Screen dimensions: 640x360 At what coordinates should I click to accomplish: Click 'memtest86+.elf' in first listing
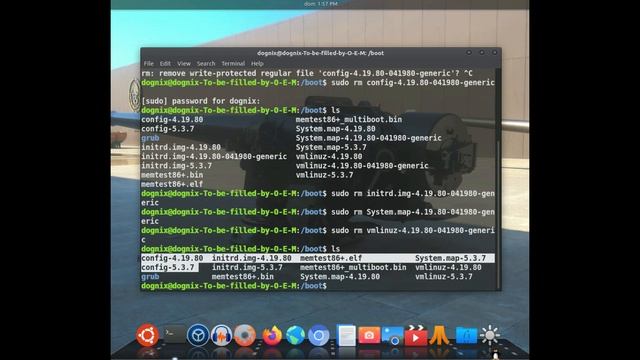(172, 184)
